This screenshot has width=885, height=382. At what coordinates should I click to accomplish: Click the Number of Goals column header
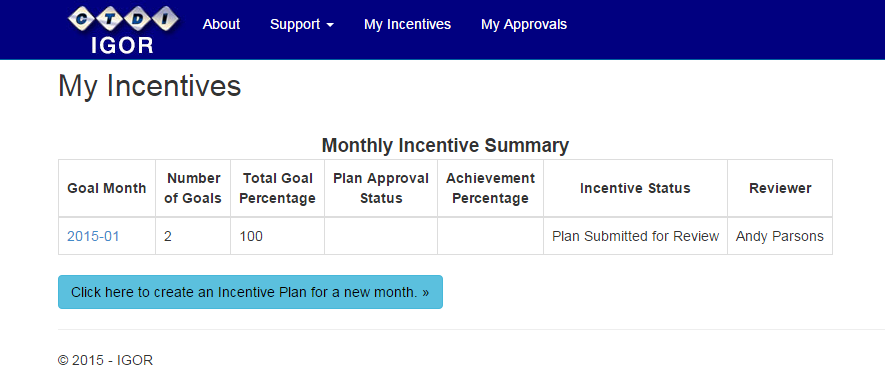[193, 188]
